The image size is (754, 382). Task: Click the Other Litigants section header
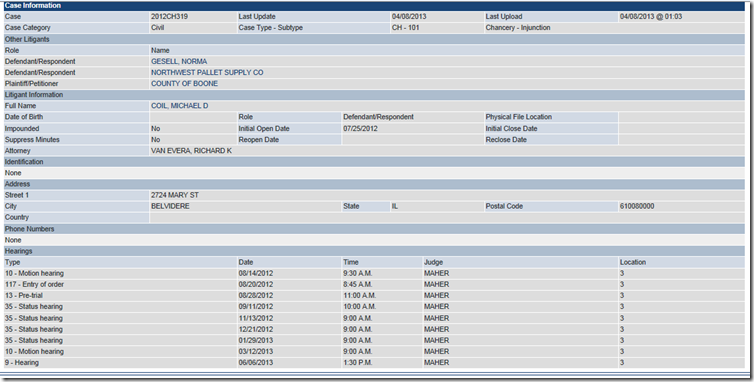[375, 39]
